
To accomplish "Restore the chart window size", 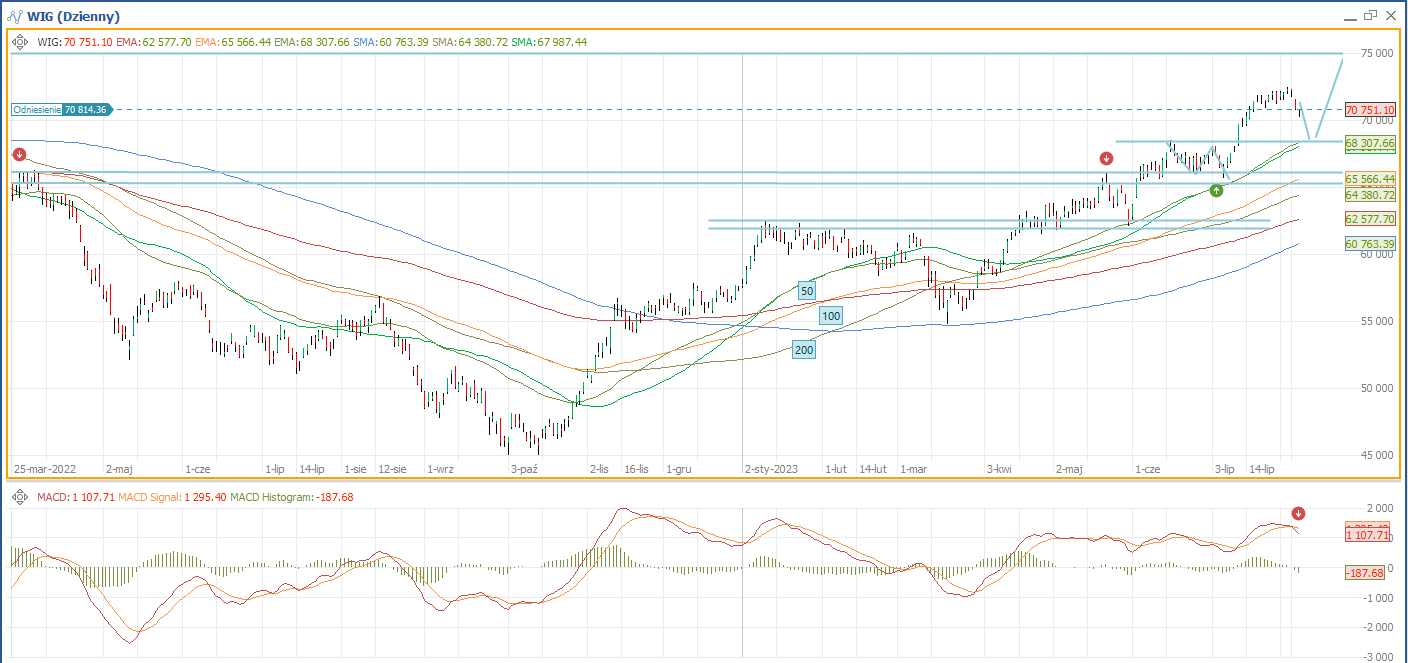I will pos(1370,16).
